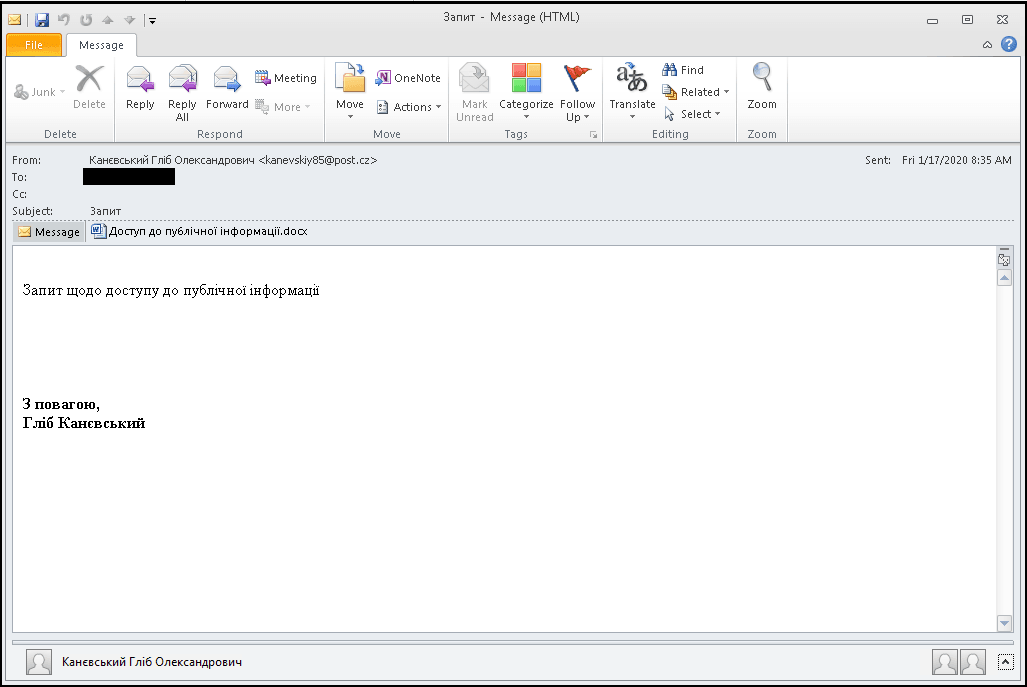The image size is (1027, 687).
Task: Open the File tab
Action: [x=34, y=45]
